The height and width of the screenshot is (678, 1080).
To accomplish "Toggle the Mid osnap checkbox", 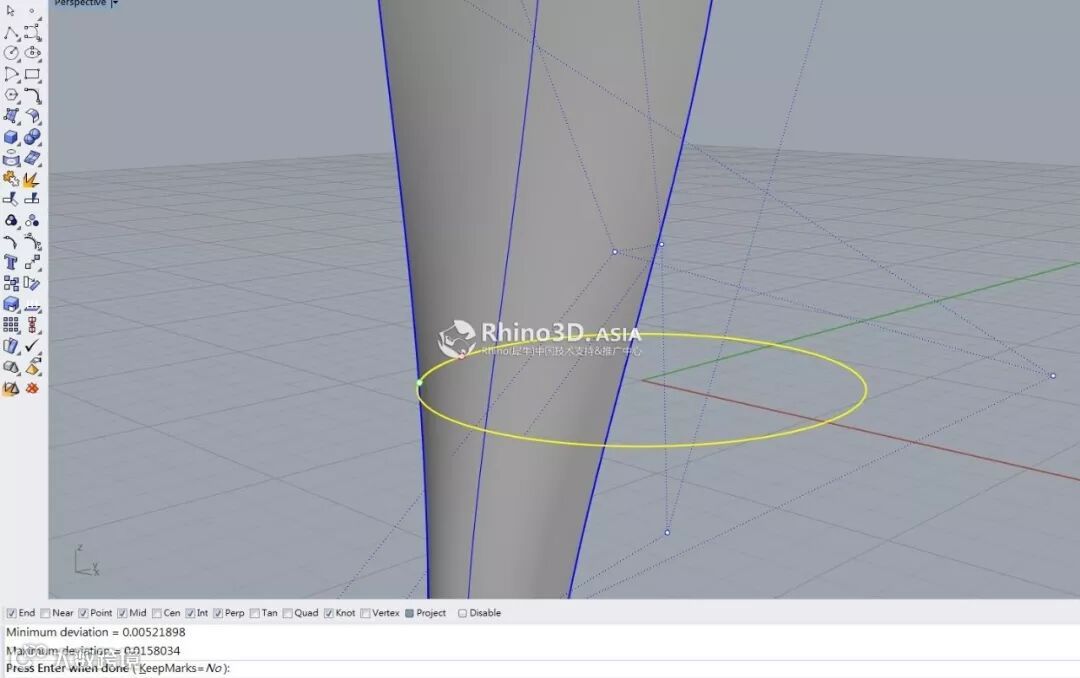I will point(122,613).
